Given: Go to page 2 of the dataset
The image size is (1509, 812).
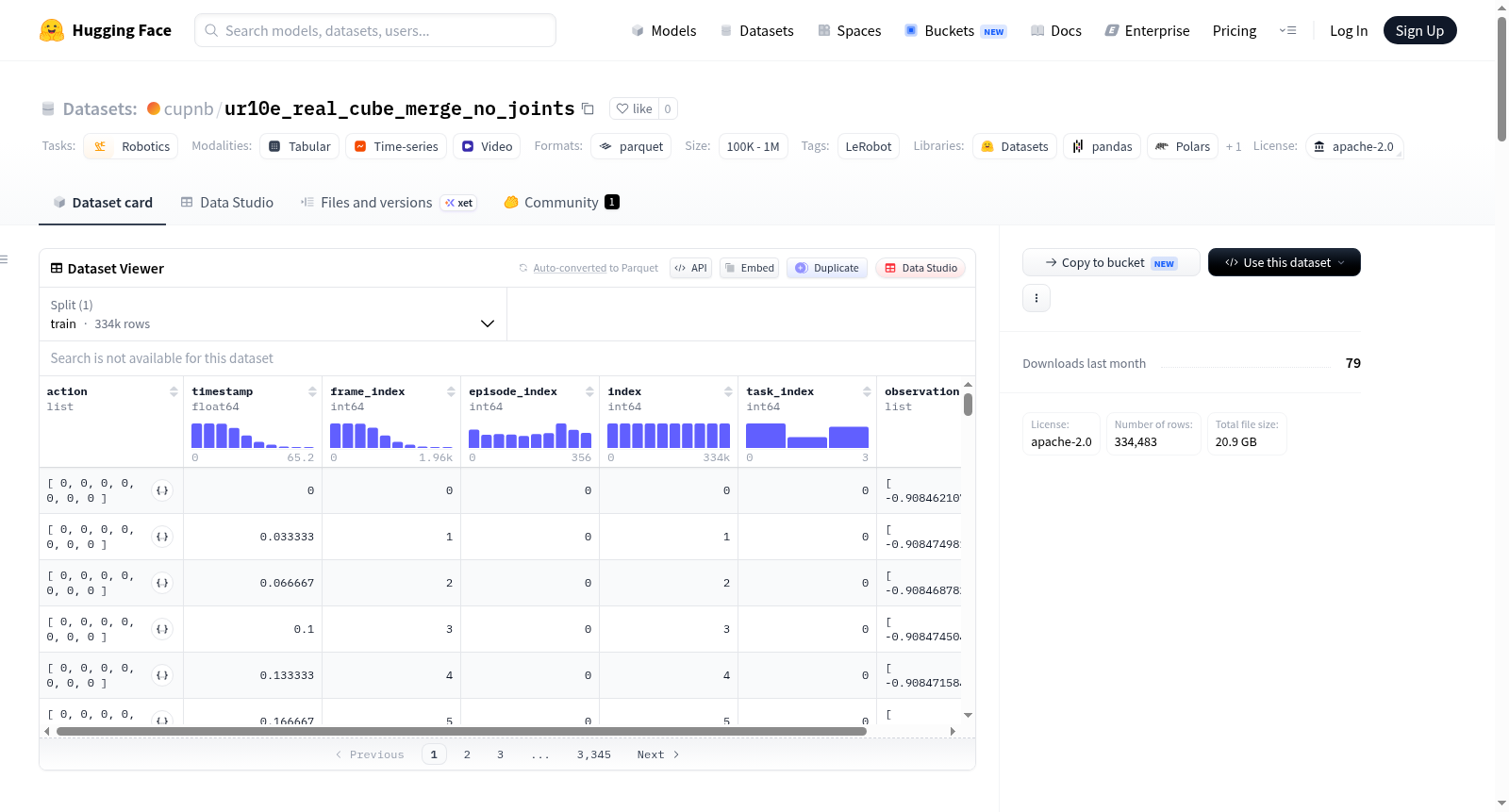Looking at the screenshot, I should click(467, 754).
